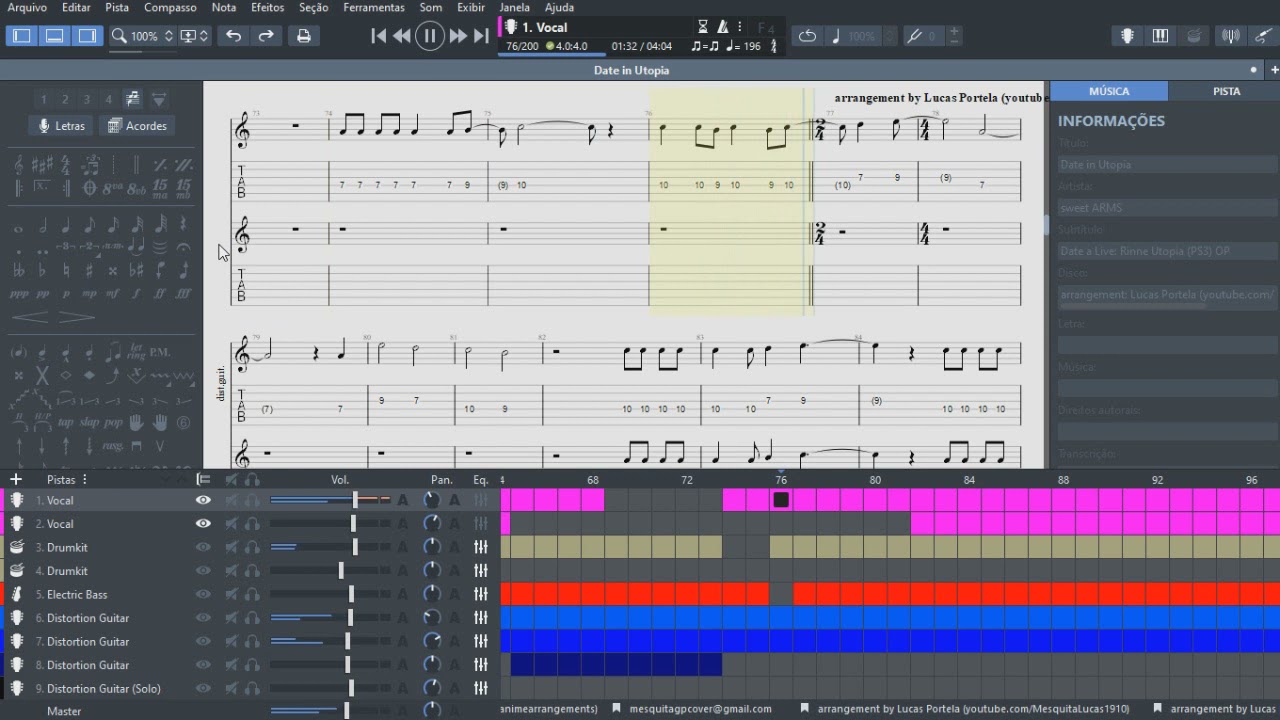
Task: Toggle the bottom global view panel
Action: (55, 36)
